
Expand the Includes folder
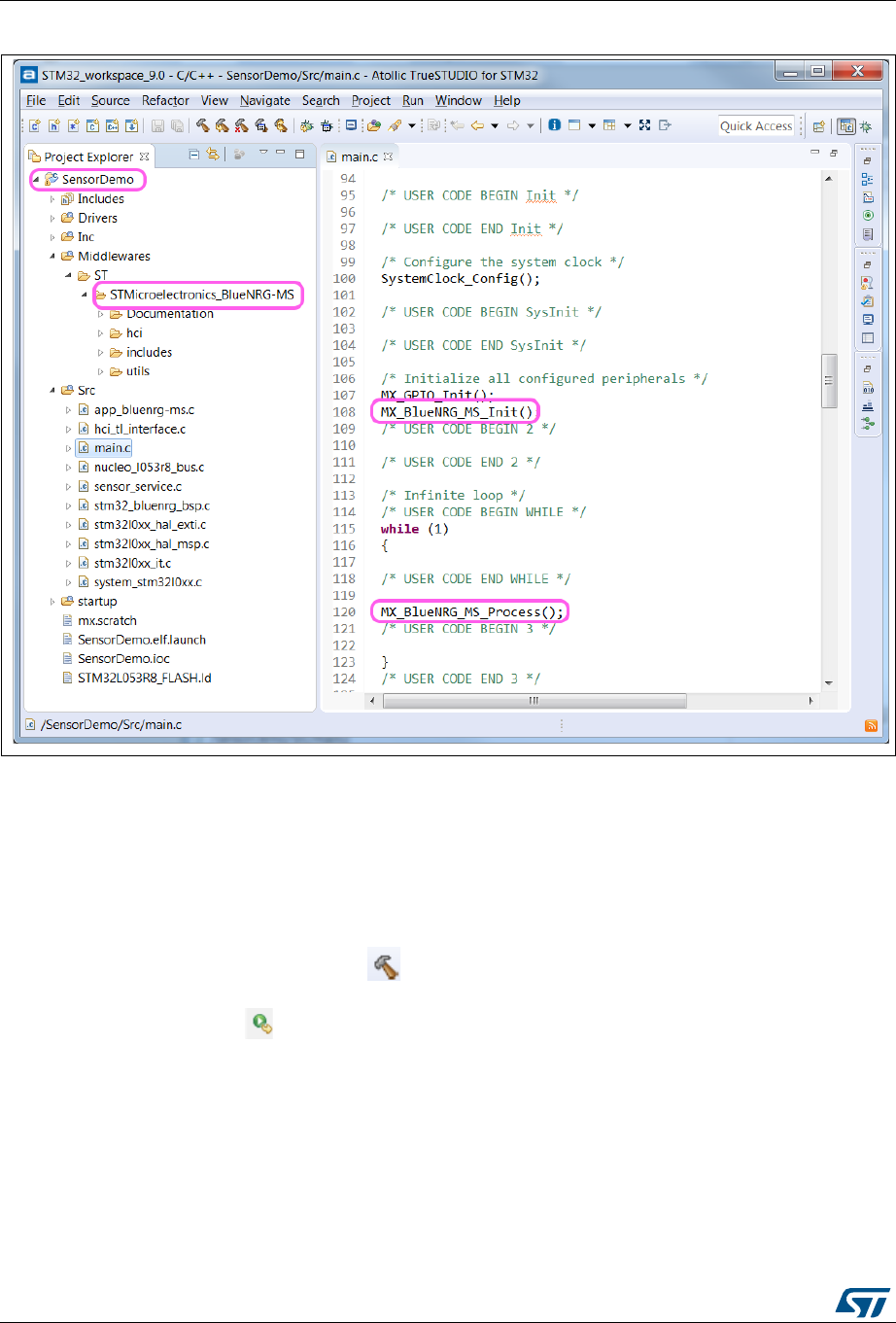click(x=53, y=199)
